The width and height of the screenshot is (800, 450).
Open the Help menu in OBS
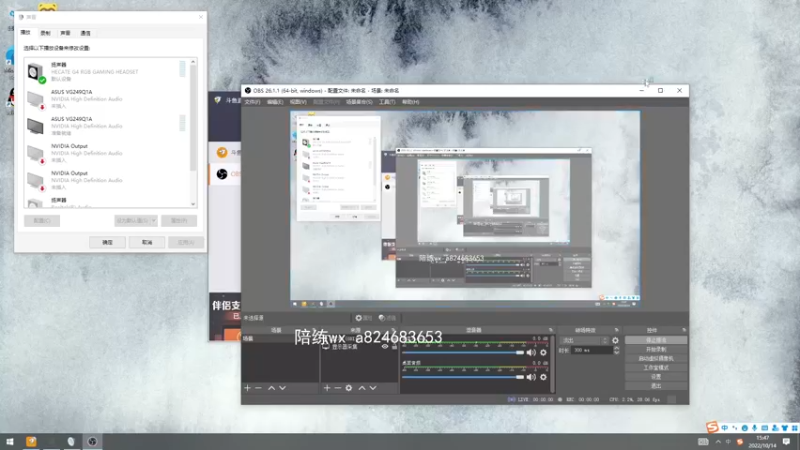pos(410,102)
